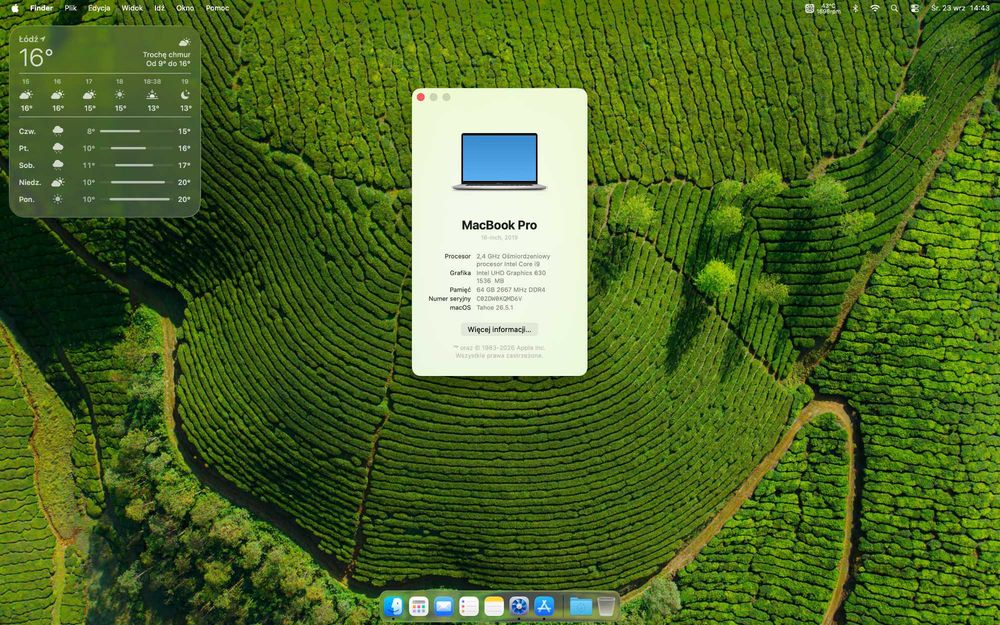The width and height of the screenshot is (1000, 625).
Task: Open the fan control app in Dock
Action: coord(518,606)
